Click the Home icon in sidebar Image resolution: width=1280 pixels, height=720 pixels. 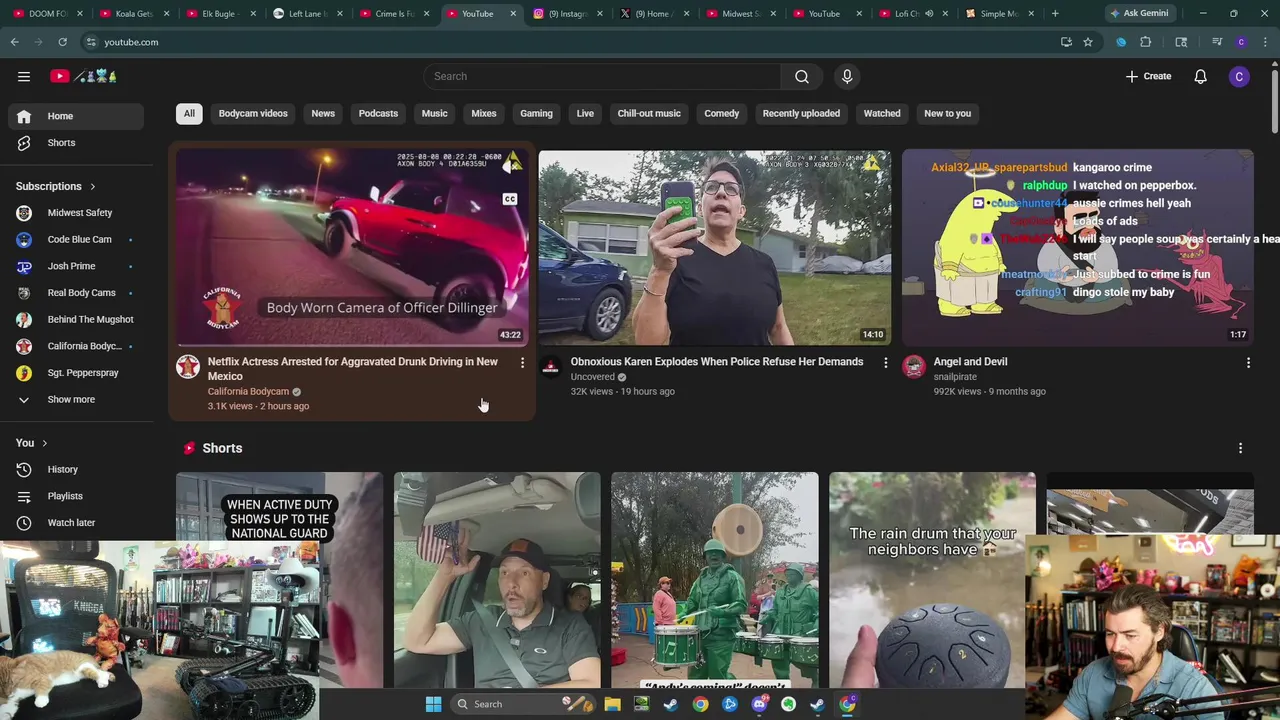[24, 116]
